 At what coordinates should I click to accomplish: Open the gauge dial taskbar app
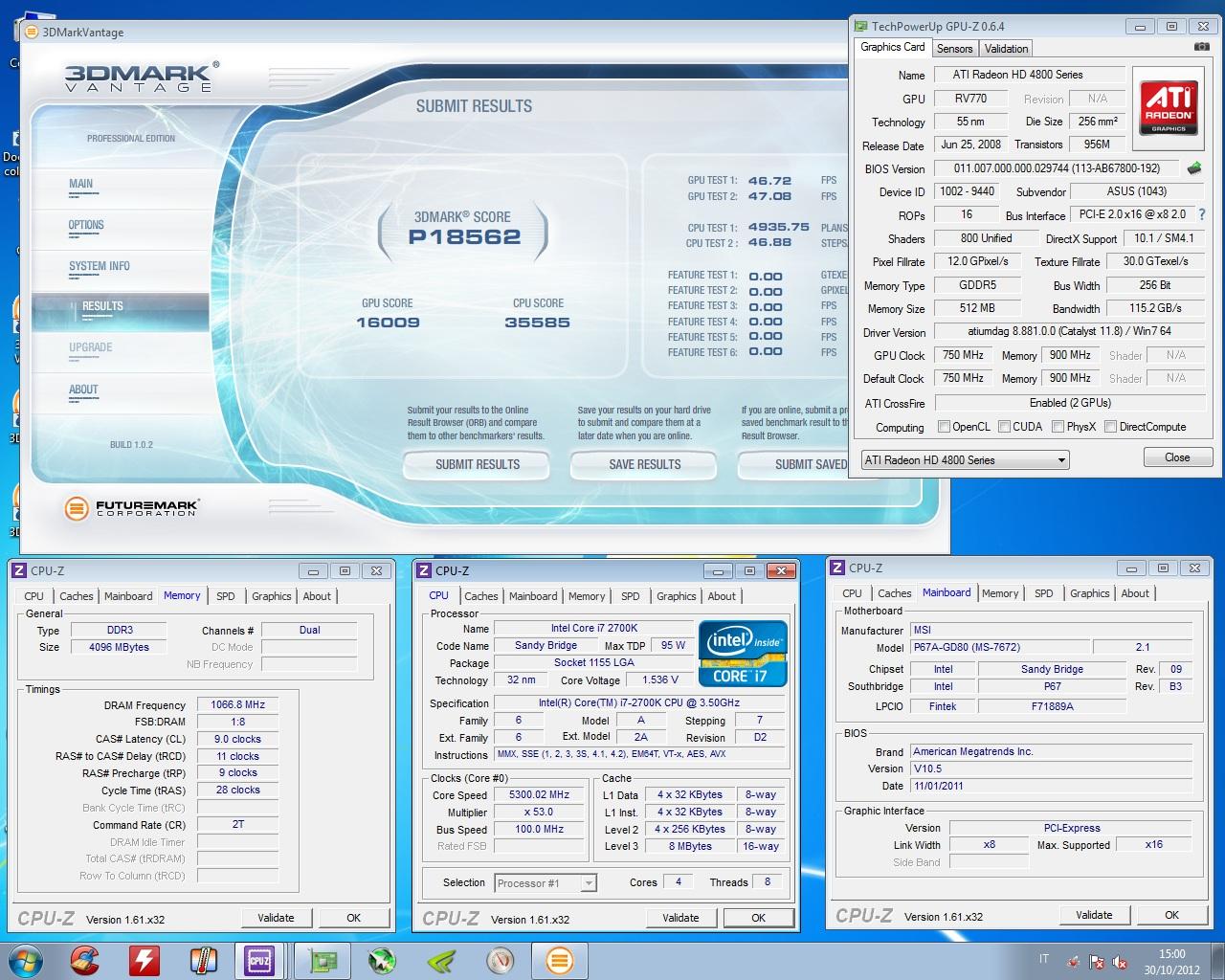point(500,960)
